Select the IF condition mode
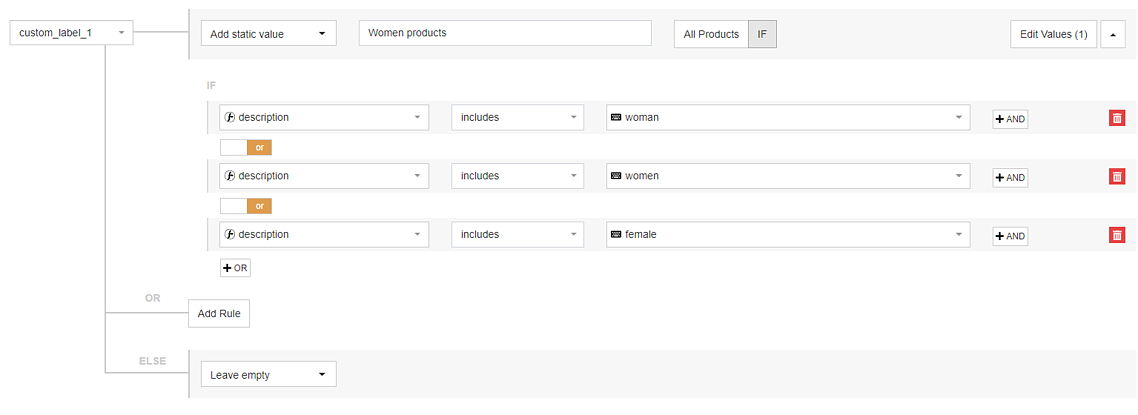1138x415 pixels. pyautogui.click(x=762, y=34)
